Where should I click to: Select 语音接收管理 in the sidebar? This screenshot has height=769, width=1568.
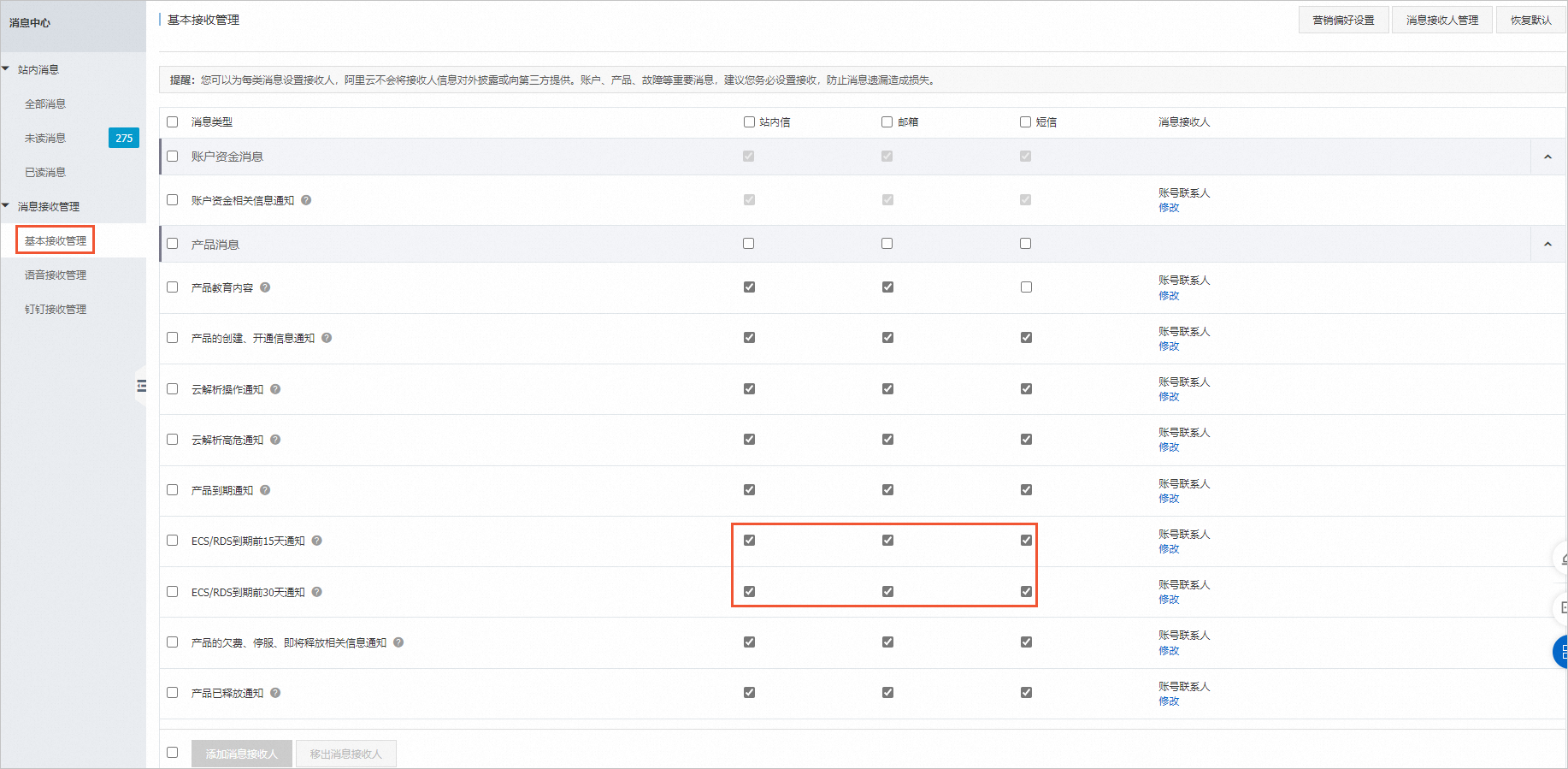56,275
